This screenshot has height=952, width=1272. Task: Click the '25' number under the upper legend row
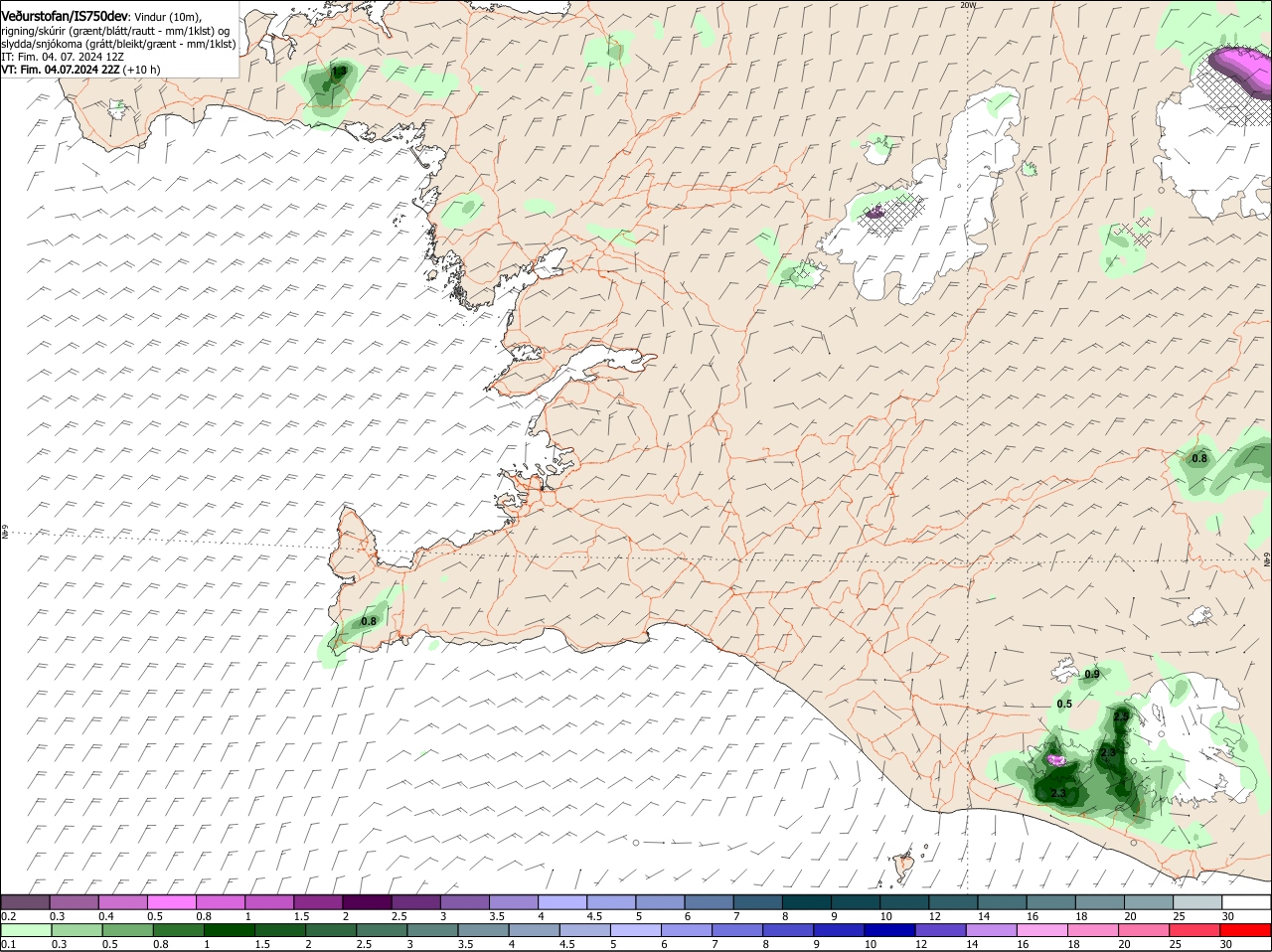[1180, 915]
